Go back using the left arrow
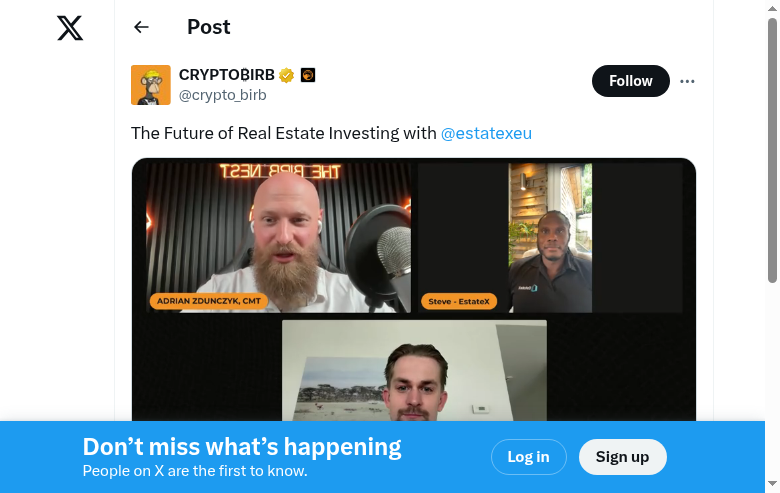This screenshot has height=493, width=780. click(x=141, y=27)
